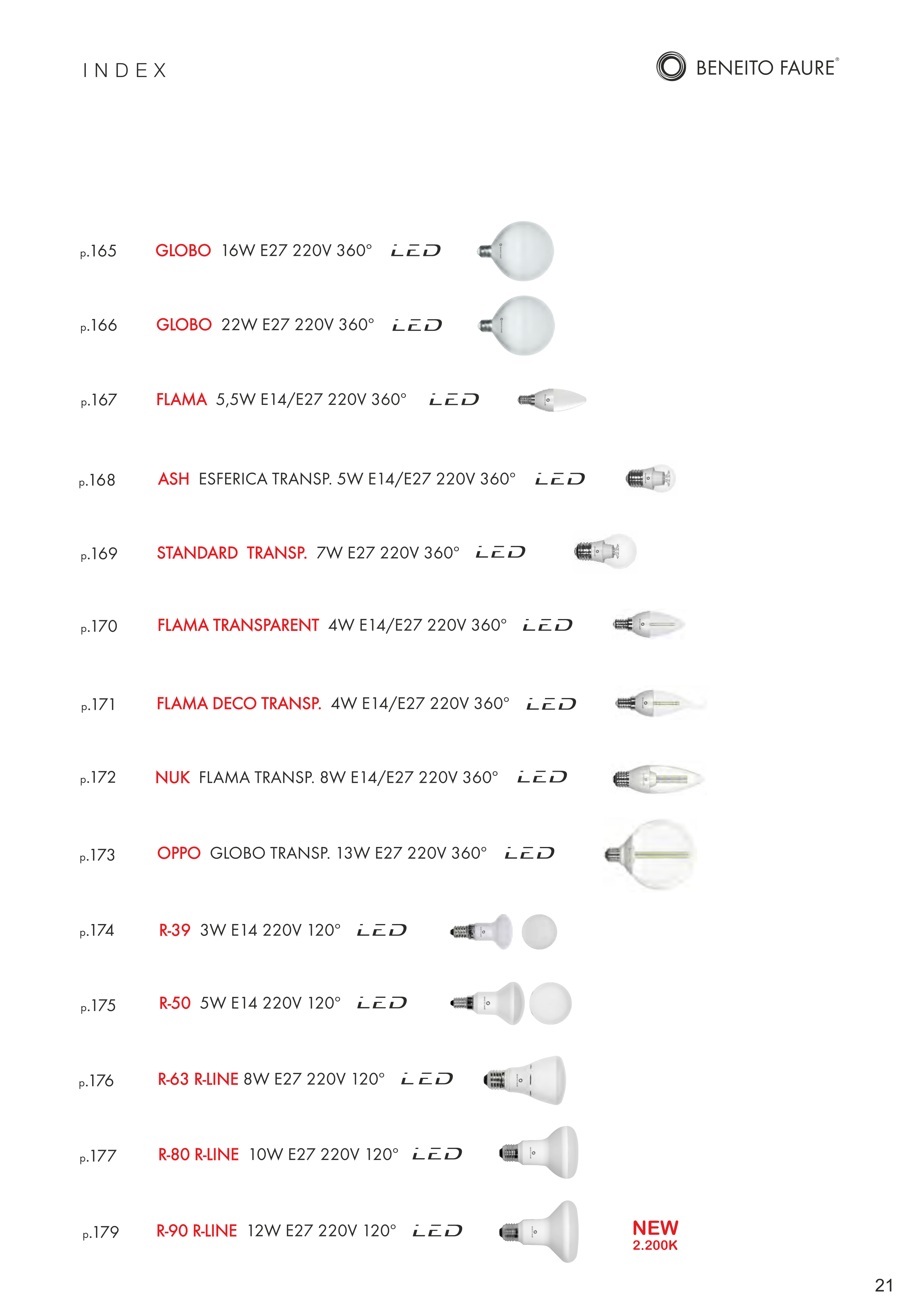Click the LED icon beside FLAMA 5,5W
This screenshot has width=921, height=1316.
(x=454, y=399)
